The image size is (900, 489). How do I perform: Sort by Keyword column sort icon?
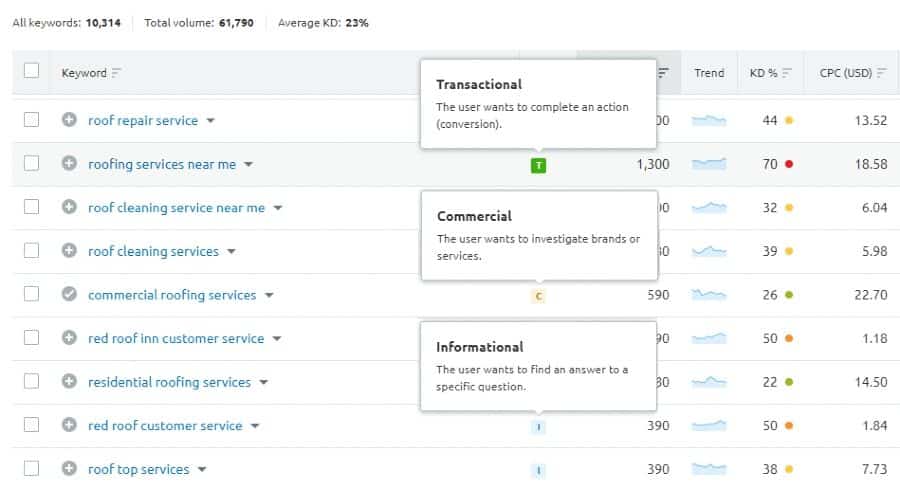pyautogui.click(x=117, y=73)
